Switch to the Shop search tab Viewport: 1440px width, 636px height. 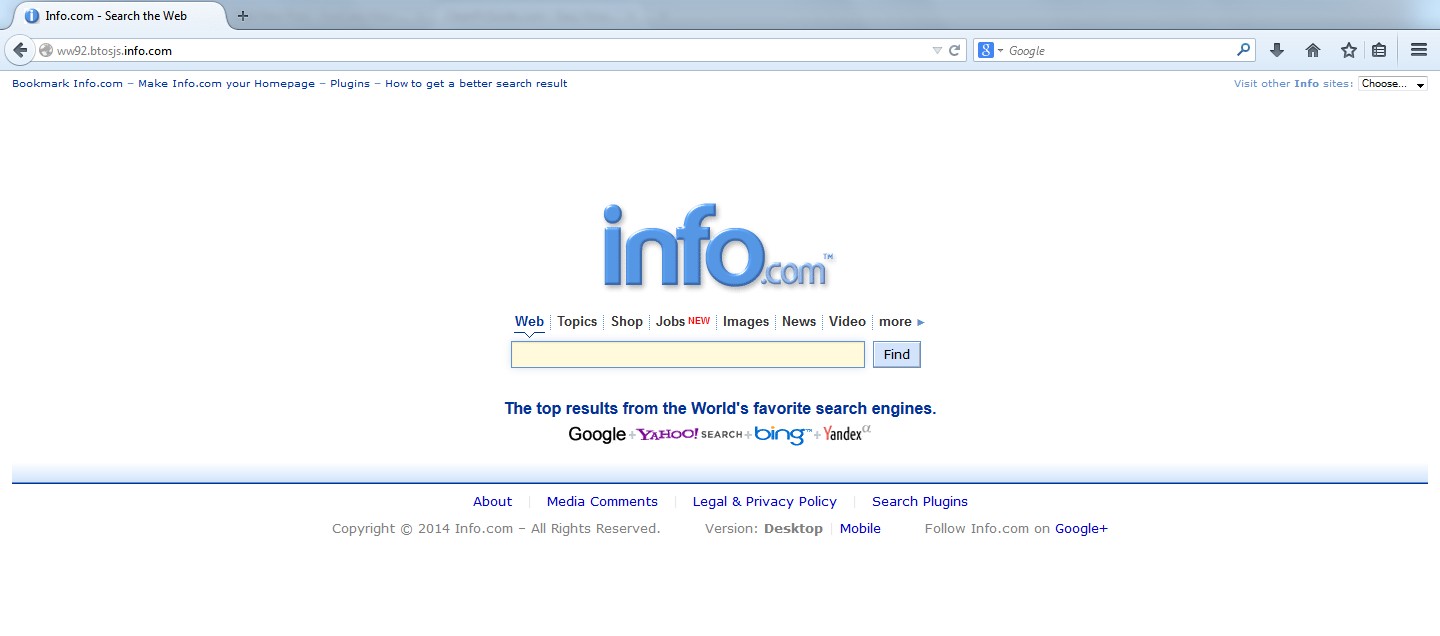(627, 322)
